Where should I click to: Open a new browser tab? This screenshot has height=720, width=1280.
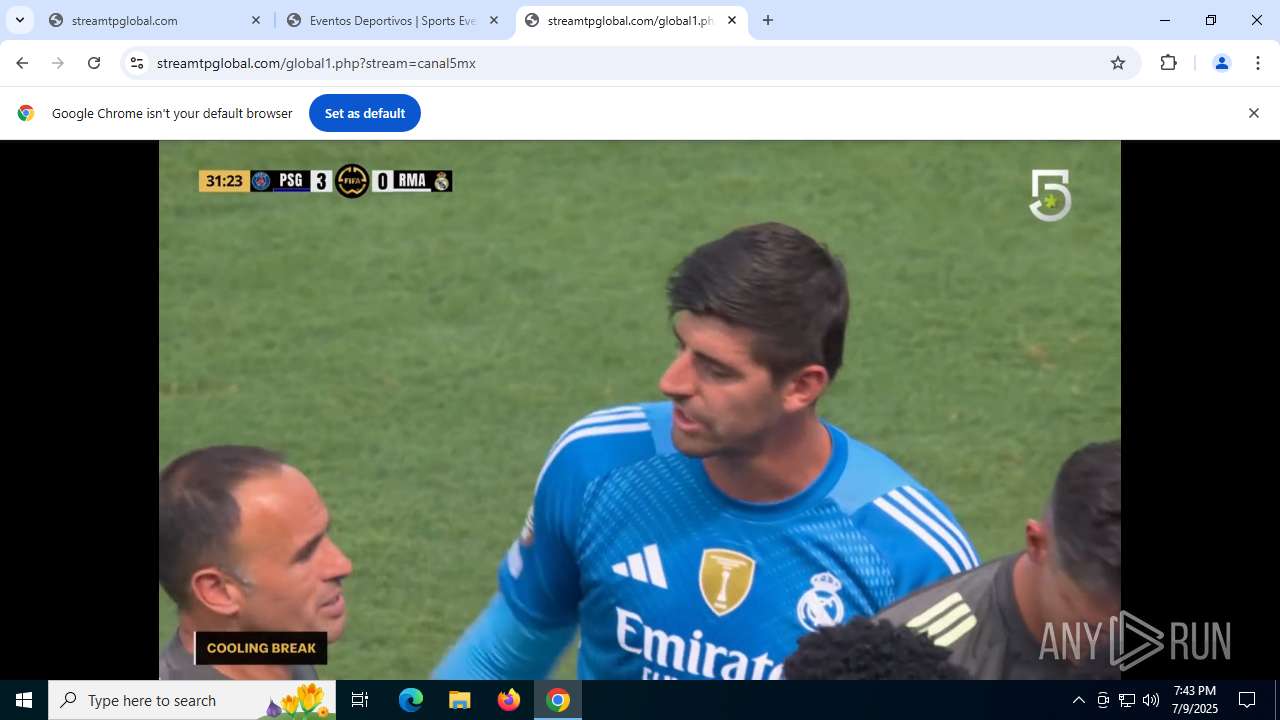768,20
